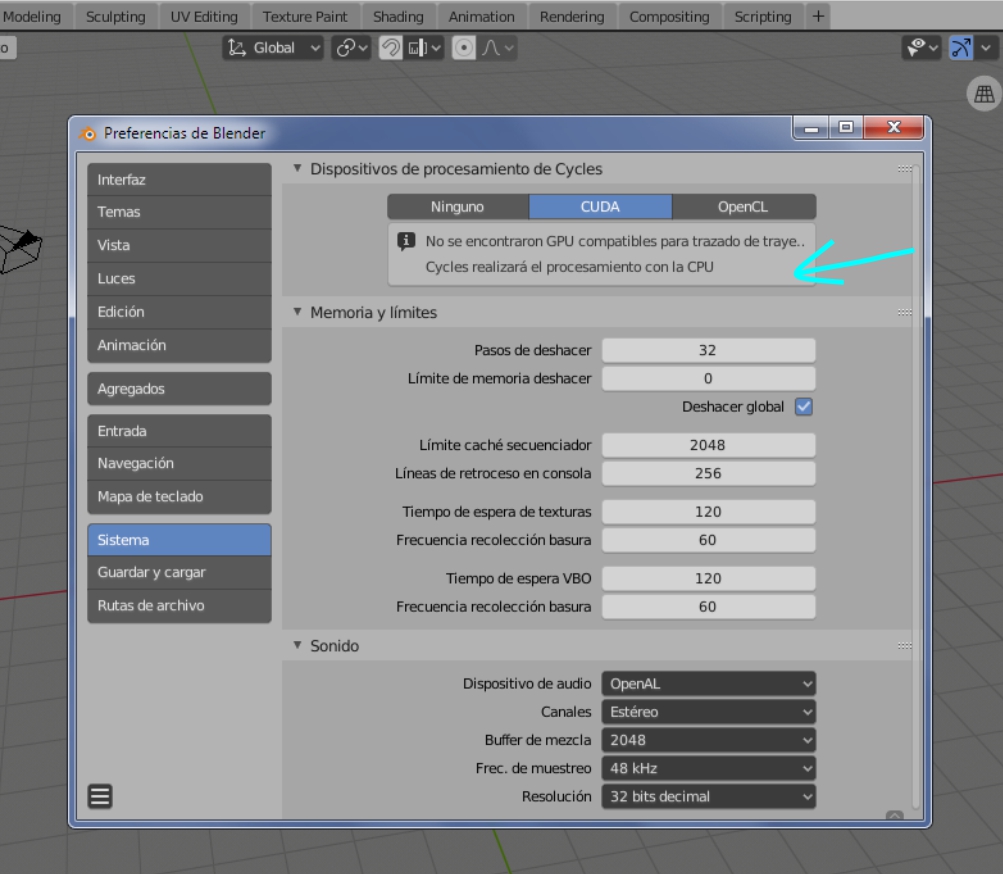
Task: Open Canales dropdown set to Estéreo
Action: (709, 711)
